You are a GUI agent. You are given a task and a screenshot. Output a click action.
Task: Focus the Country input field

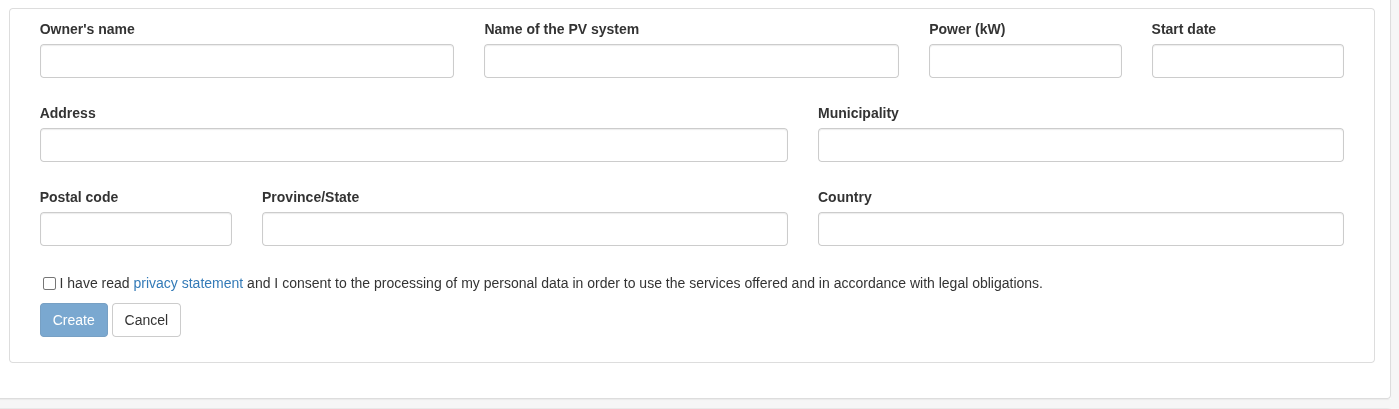tap(1080, 229)
